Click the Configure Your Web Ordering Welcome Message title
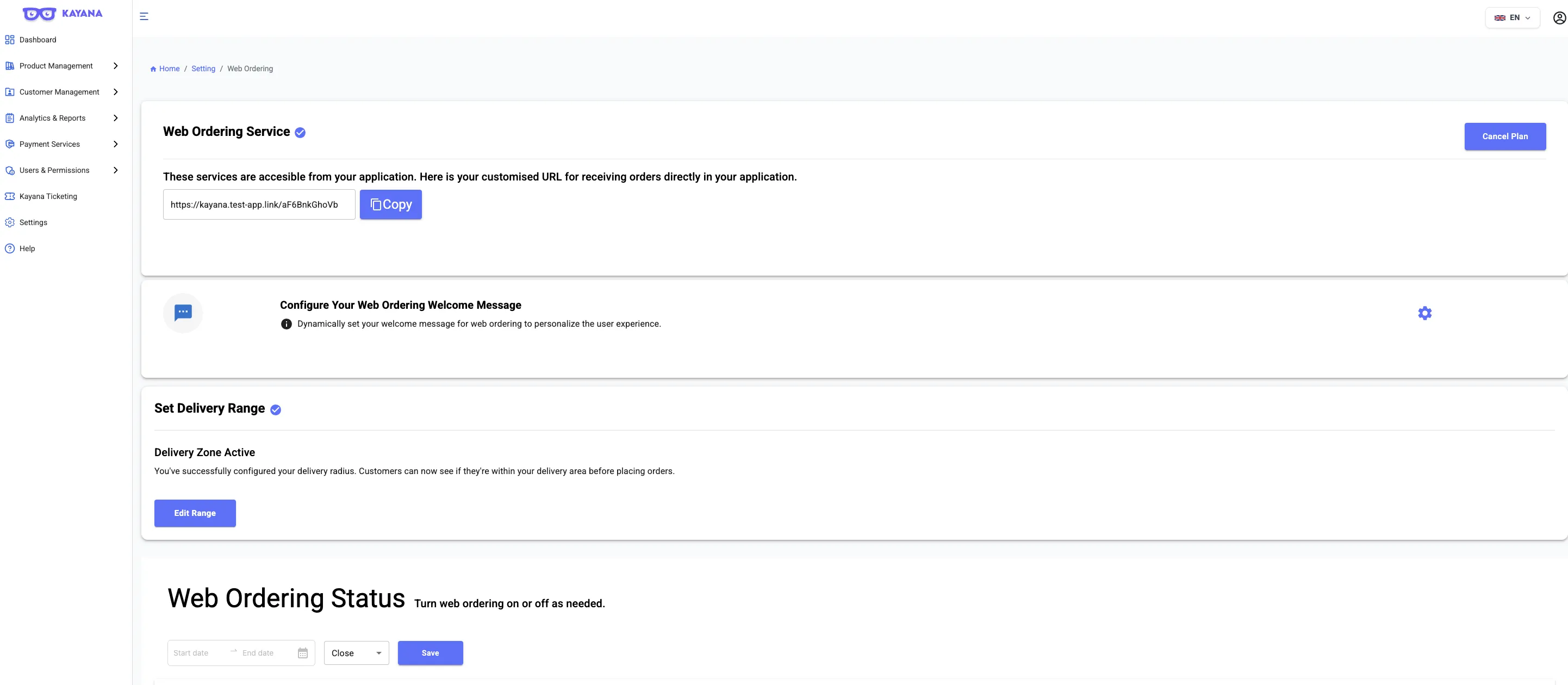 (x=401, y=305)
